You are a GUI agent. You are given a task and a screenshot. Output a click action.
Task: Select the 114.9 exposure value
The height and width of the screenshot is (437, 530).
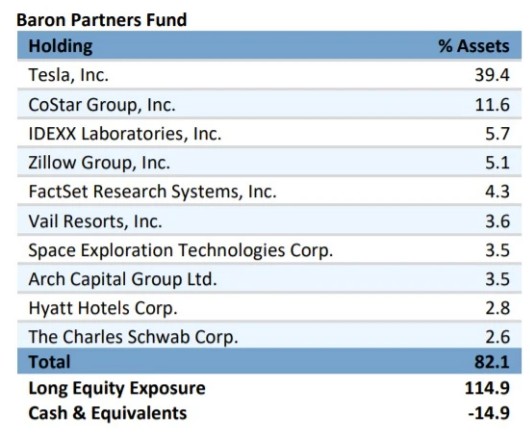point(487,388)
